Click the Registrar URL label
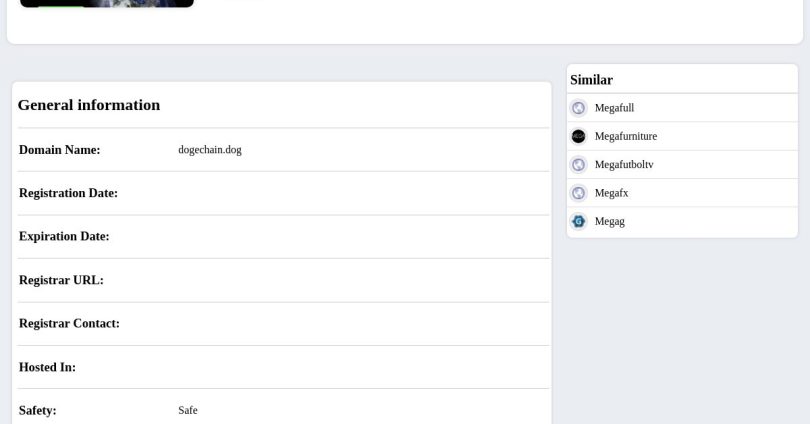 tap(61, 280)
